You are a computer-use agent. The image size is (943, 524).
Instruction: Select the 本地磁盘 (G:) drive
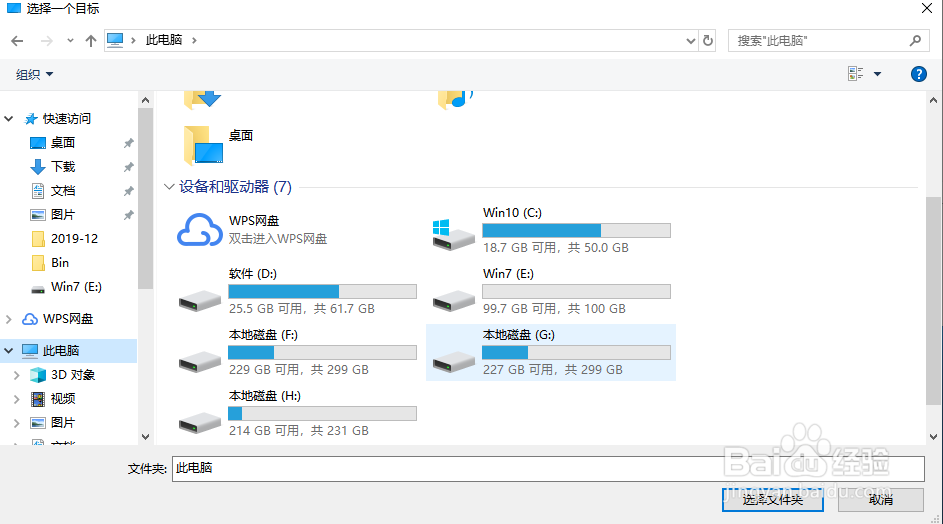(551, 353)
